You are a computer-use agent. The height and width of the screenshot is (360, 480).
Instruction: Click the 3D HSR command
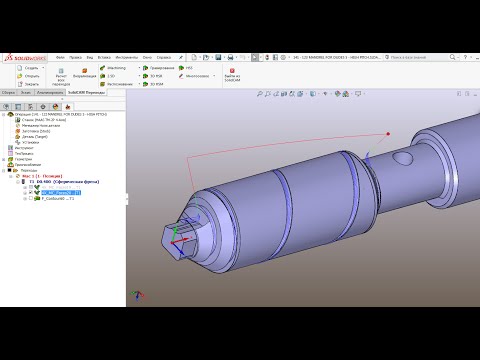coord(153,76)
